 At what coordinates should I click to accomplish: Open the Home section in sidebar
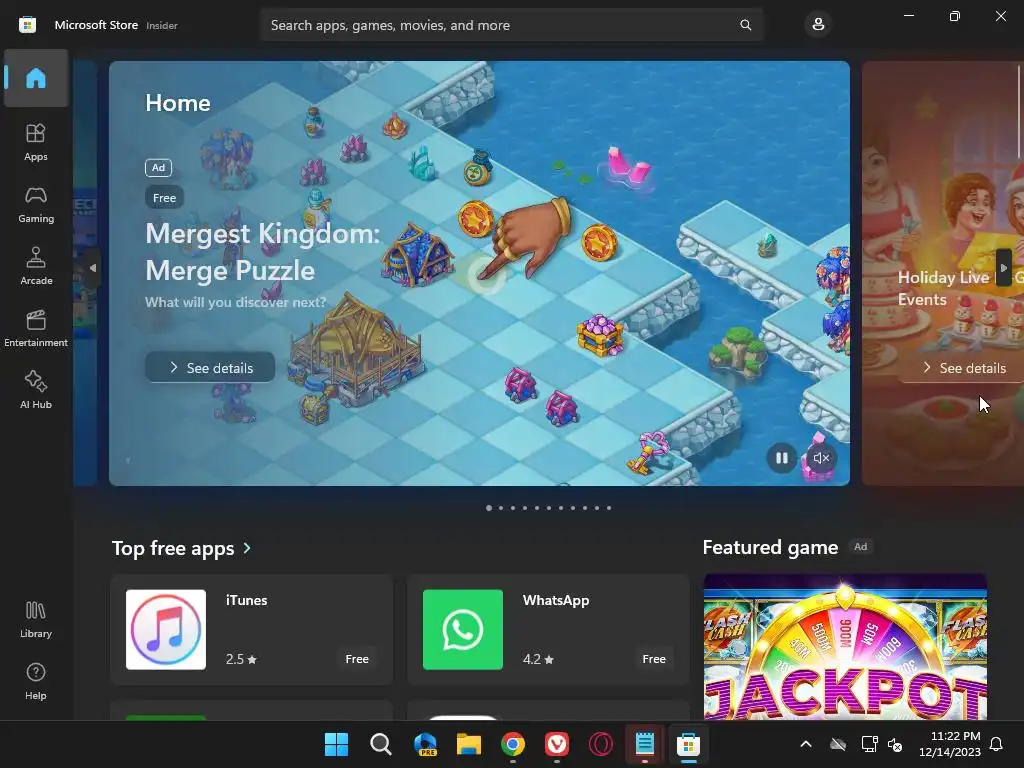(36, 78)
